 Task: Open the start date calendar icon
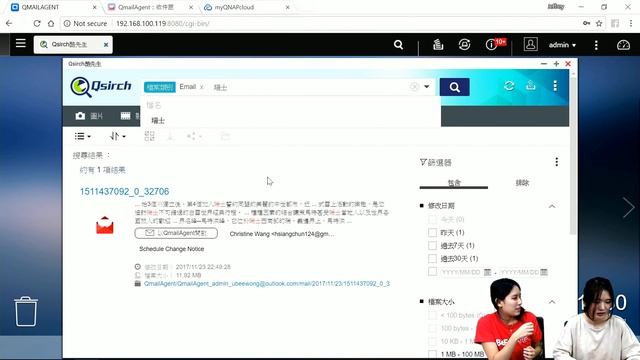(x=487, y=272)
